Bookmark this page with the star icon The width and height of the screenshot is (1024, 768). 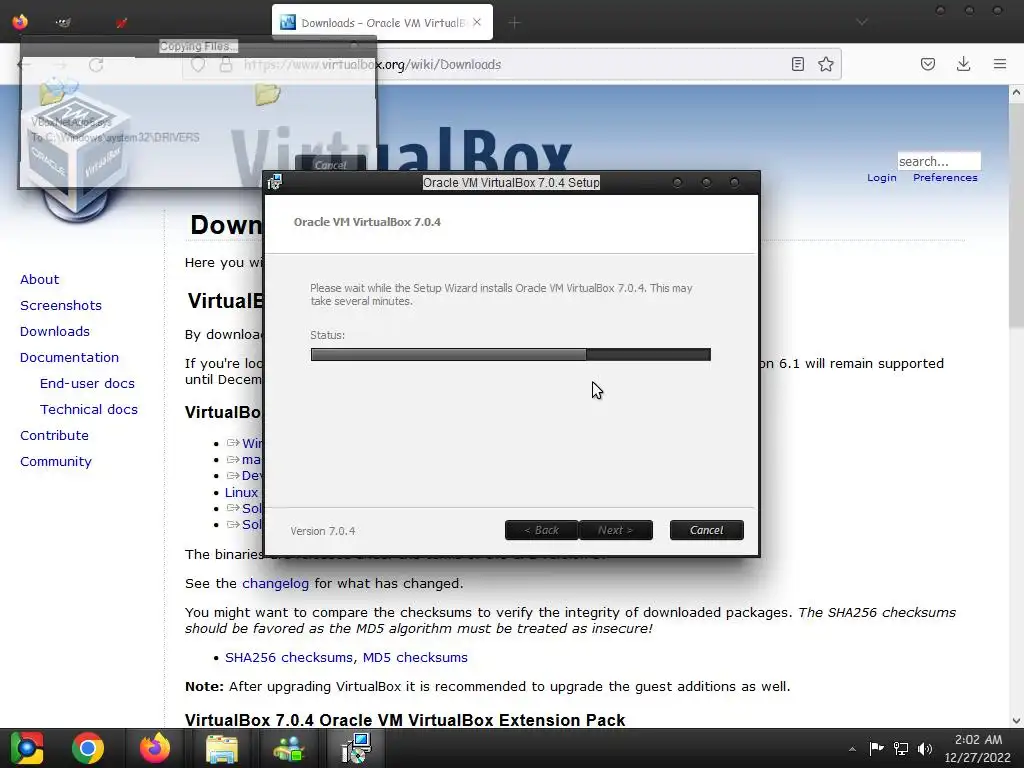pyautogui.click(x=825, y=64)
